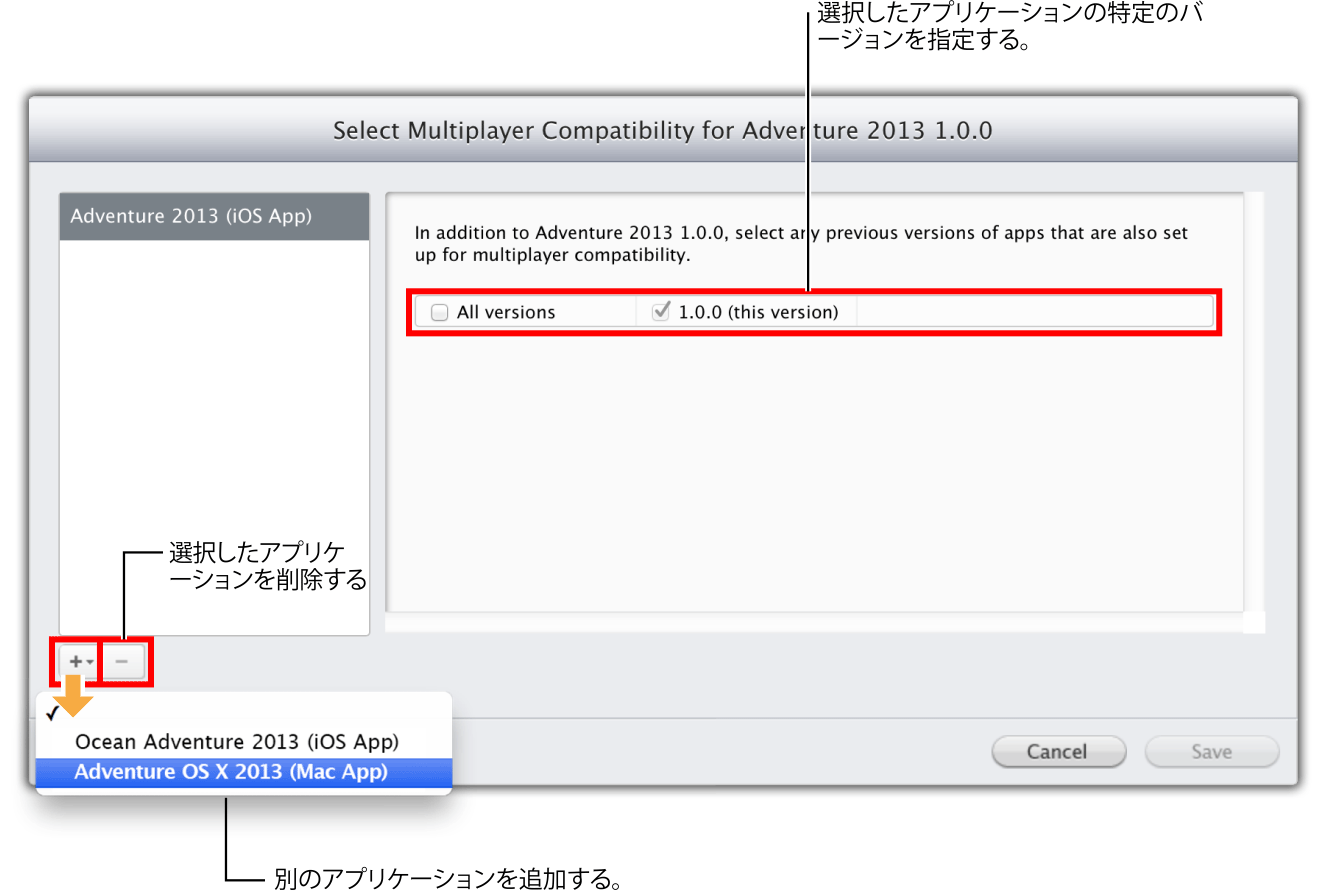Choose Ocean Adventure 2013 (iOS App) from popup
Screen dimensions: 1328x896
pos(237,742)
